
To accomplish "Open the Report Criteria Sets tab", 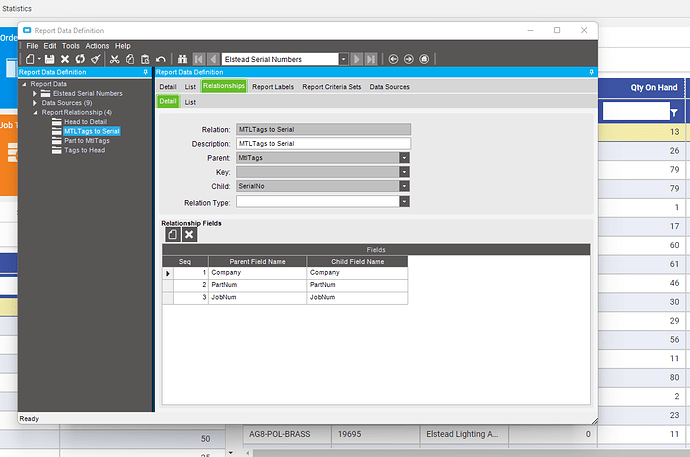I will [x=332, y=87].
